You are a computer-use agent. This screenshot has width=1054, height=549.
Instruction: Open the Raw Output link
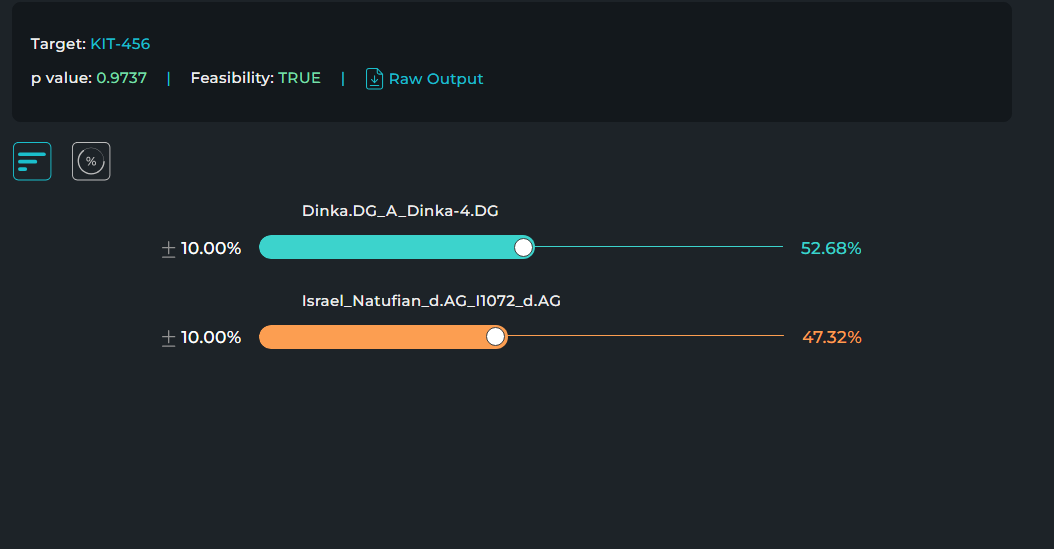(436, 79)
